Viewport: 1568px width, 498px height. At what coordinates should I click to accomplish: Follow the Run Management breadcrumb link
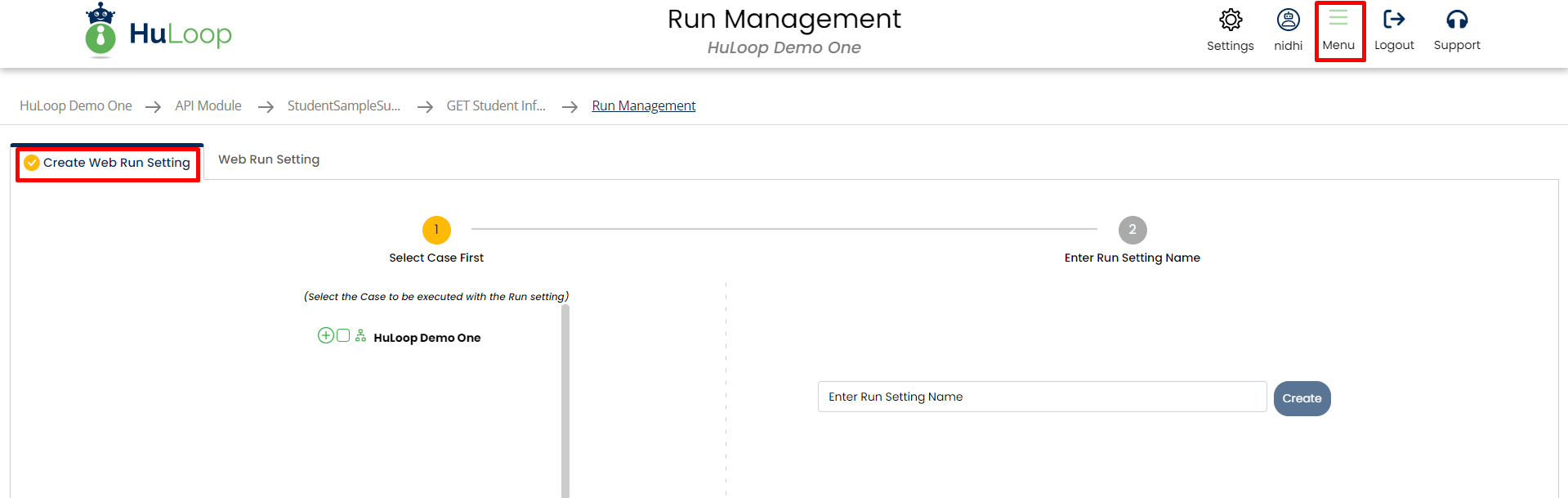pyautogui.click(x=643, y=105)
